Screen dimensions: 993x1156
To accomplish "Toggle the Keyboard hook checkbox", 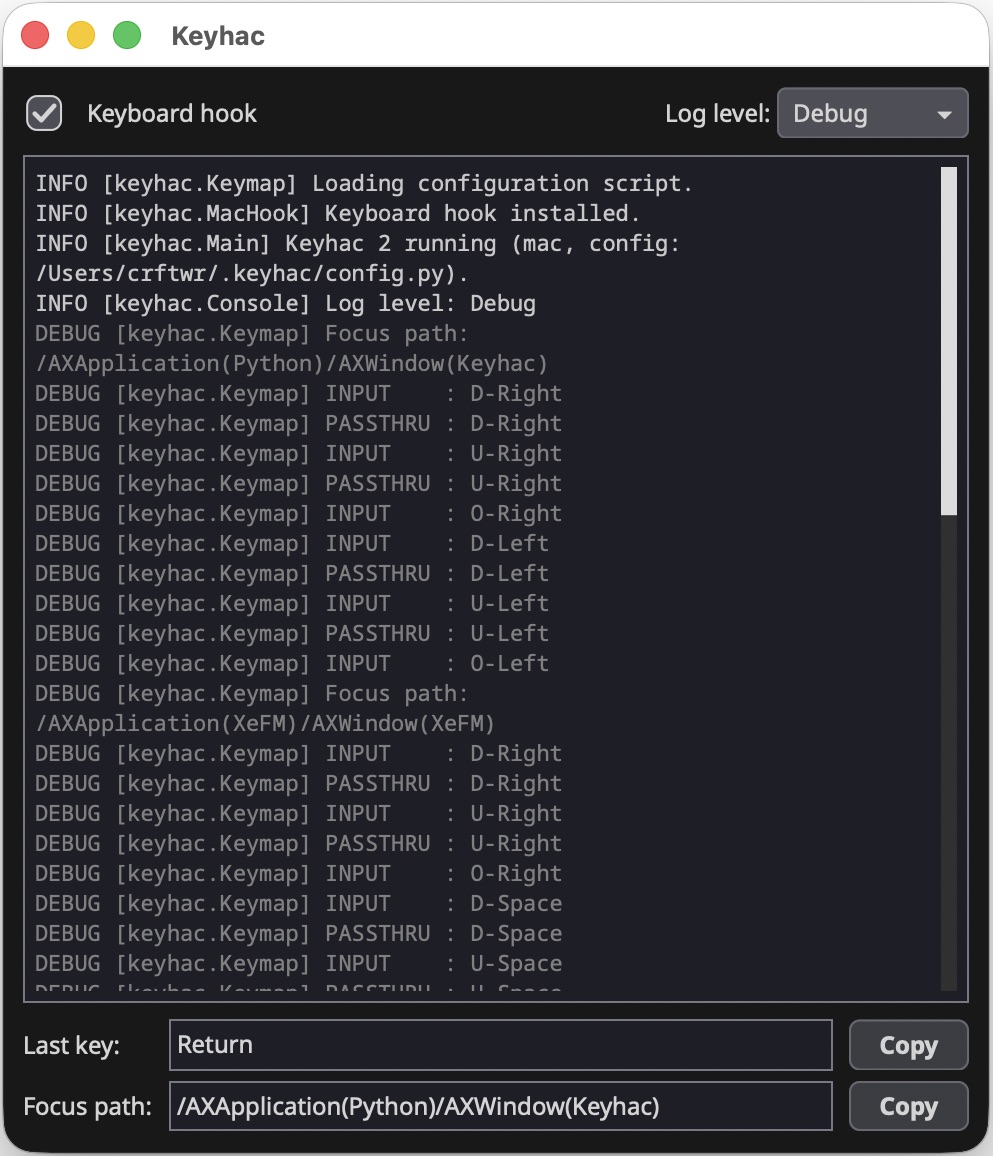I will pos(43,114).
